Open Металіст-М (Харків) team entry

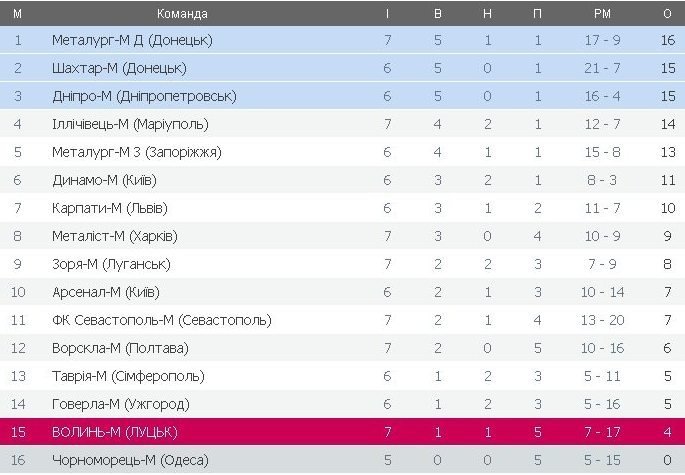tap(115, 236)
